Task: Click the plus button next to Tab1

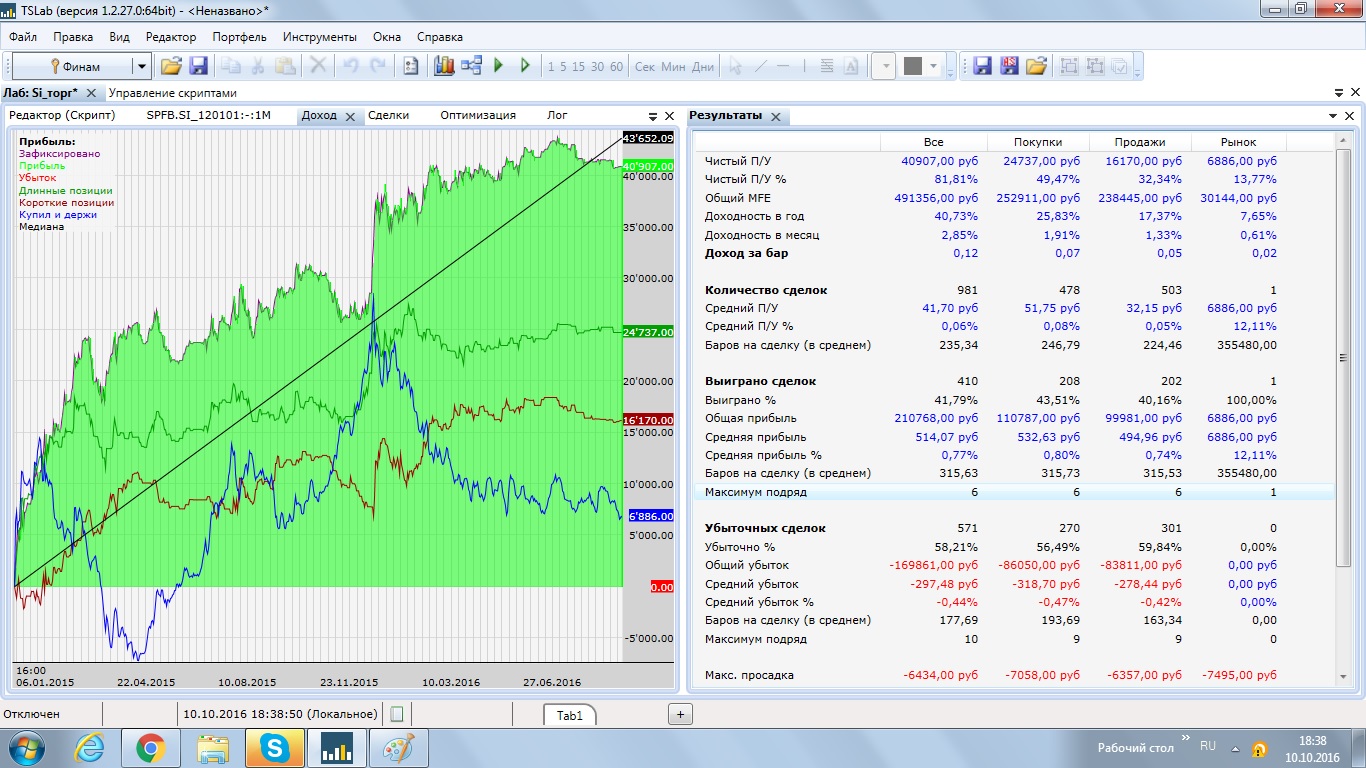Action: pos(680,714)
